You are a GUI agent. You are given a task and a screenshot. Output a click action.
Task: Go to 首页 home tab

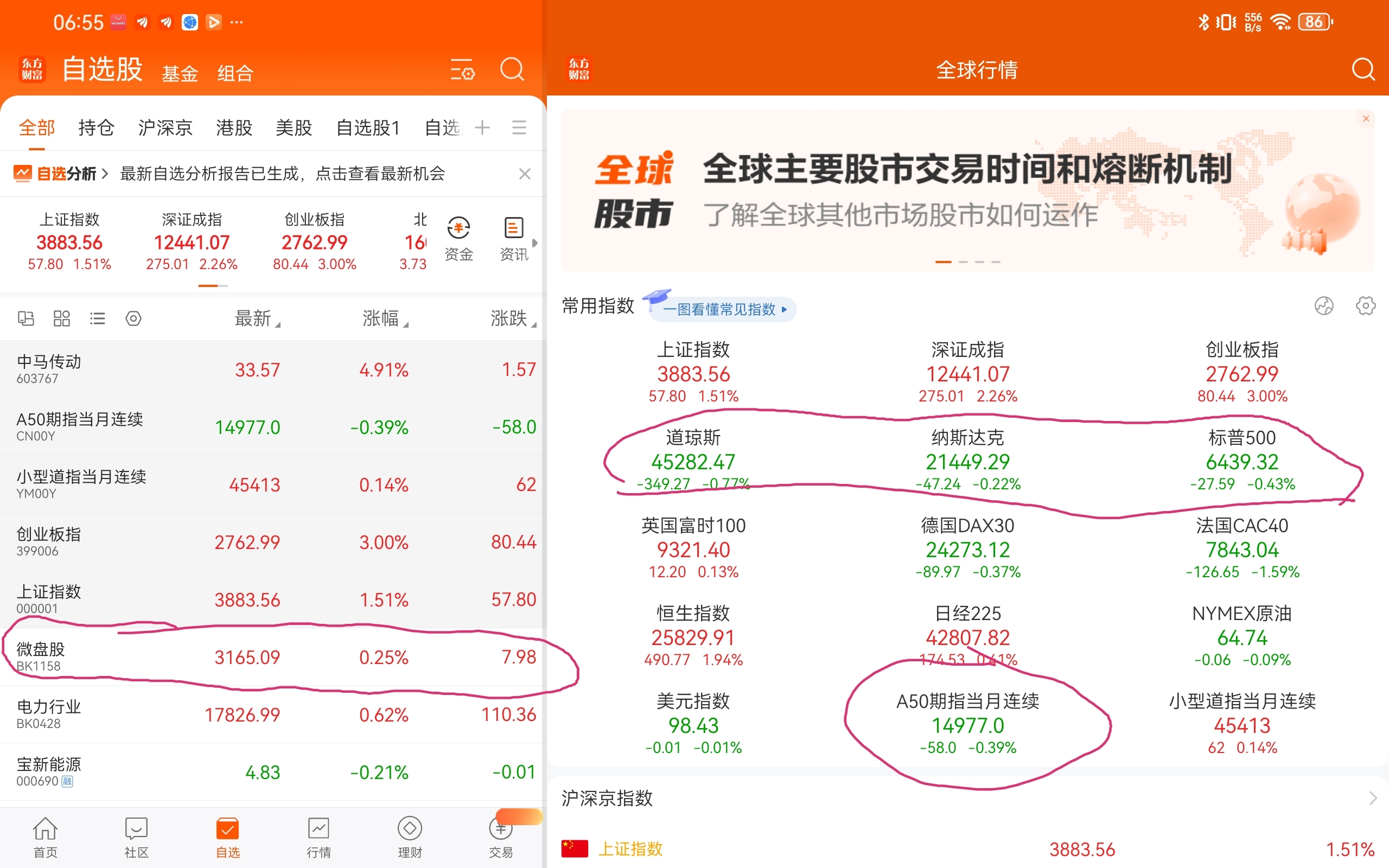[46, 838]
